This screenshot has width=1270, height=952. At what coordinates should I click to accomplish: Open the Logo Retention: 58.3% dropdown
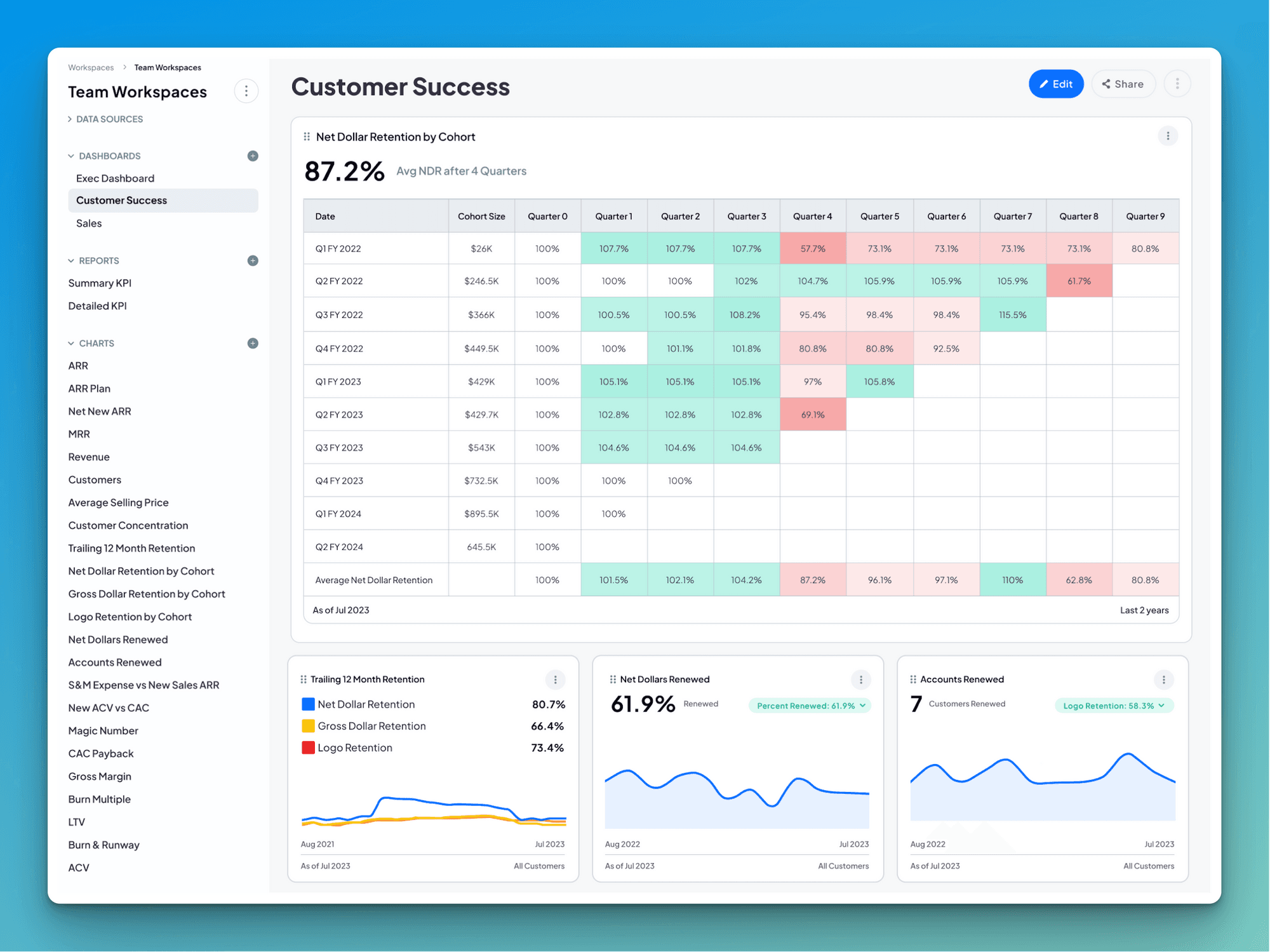click(x=1114, y=705)
